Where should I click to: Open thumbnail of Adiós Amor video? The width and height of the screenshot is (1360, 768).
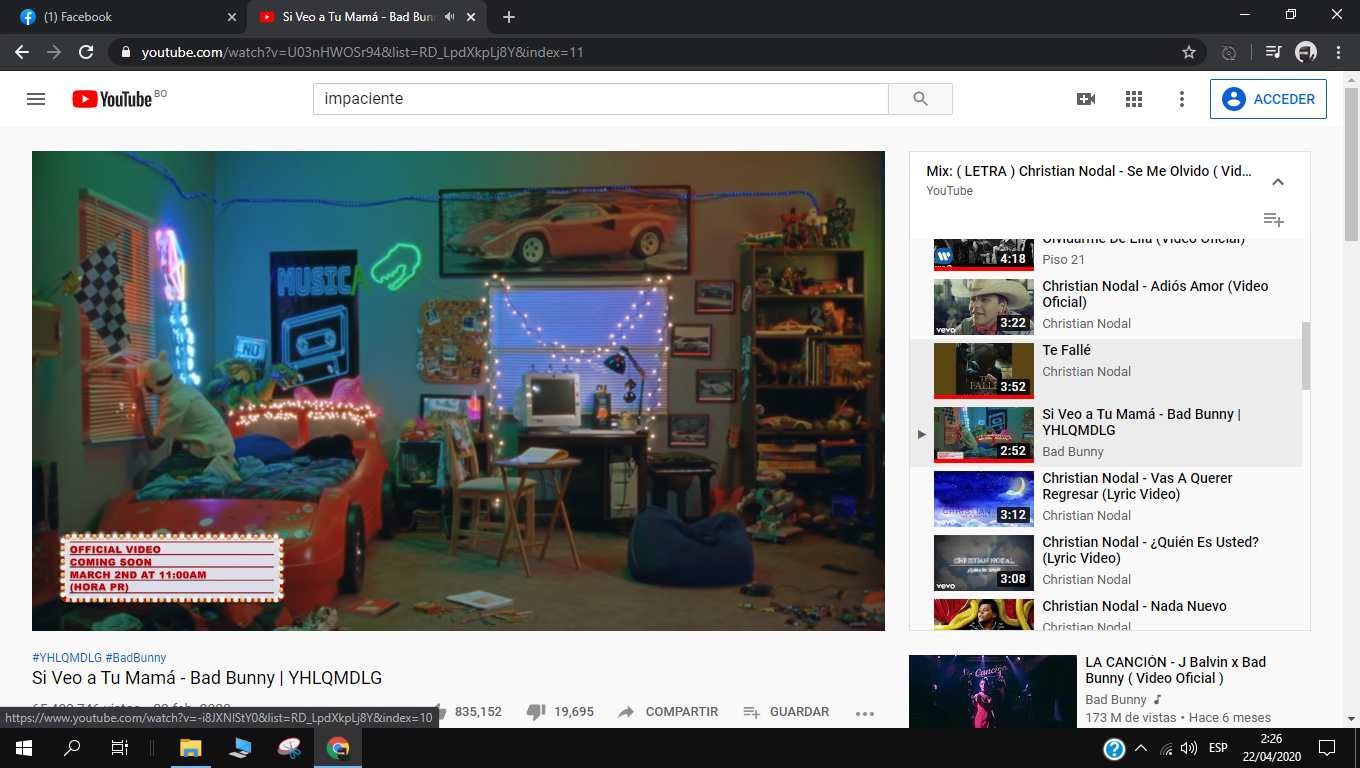pyautogui.click(x=983, y=307)
